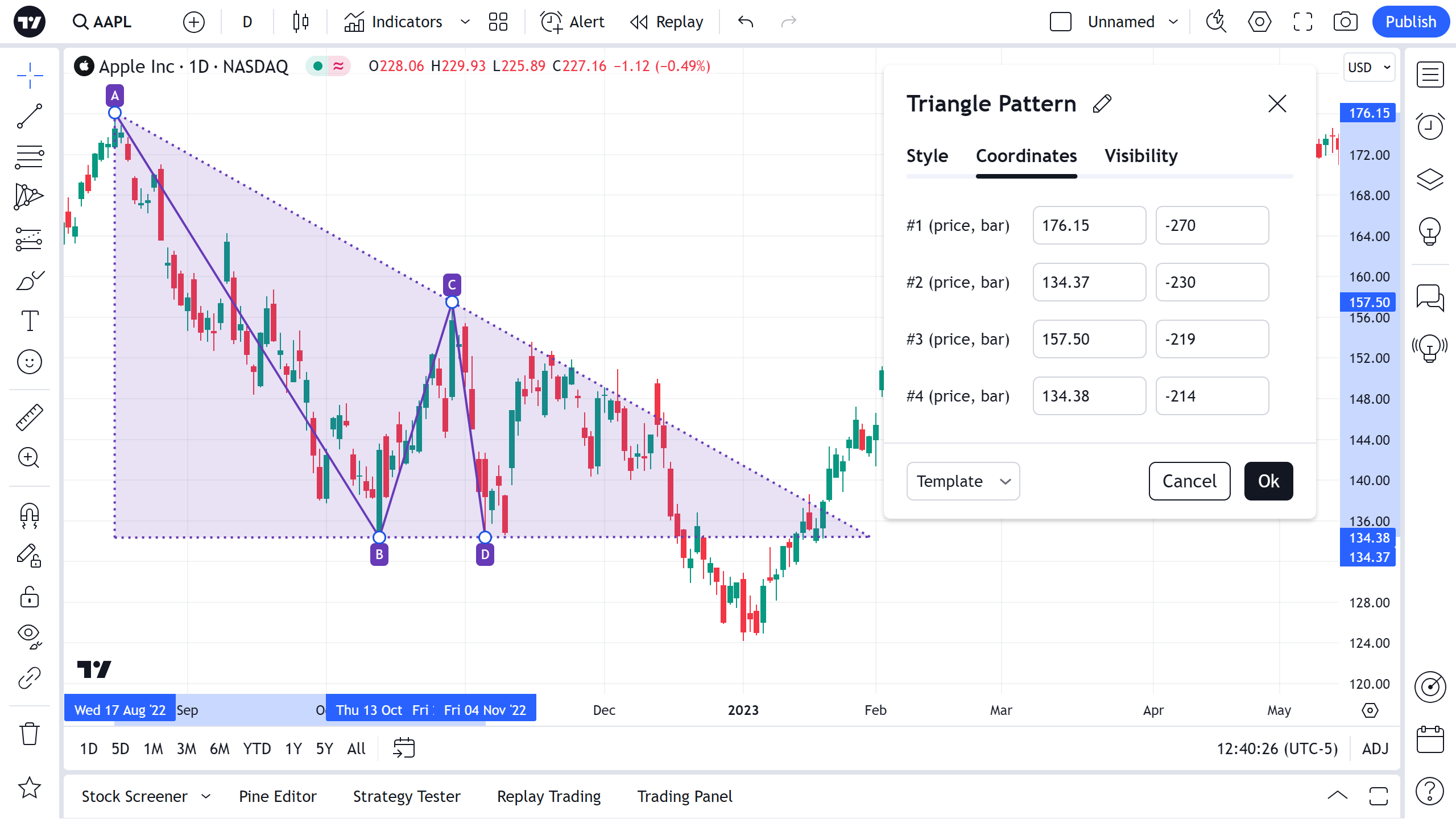Click the Ok button

click(1268, 481)
